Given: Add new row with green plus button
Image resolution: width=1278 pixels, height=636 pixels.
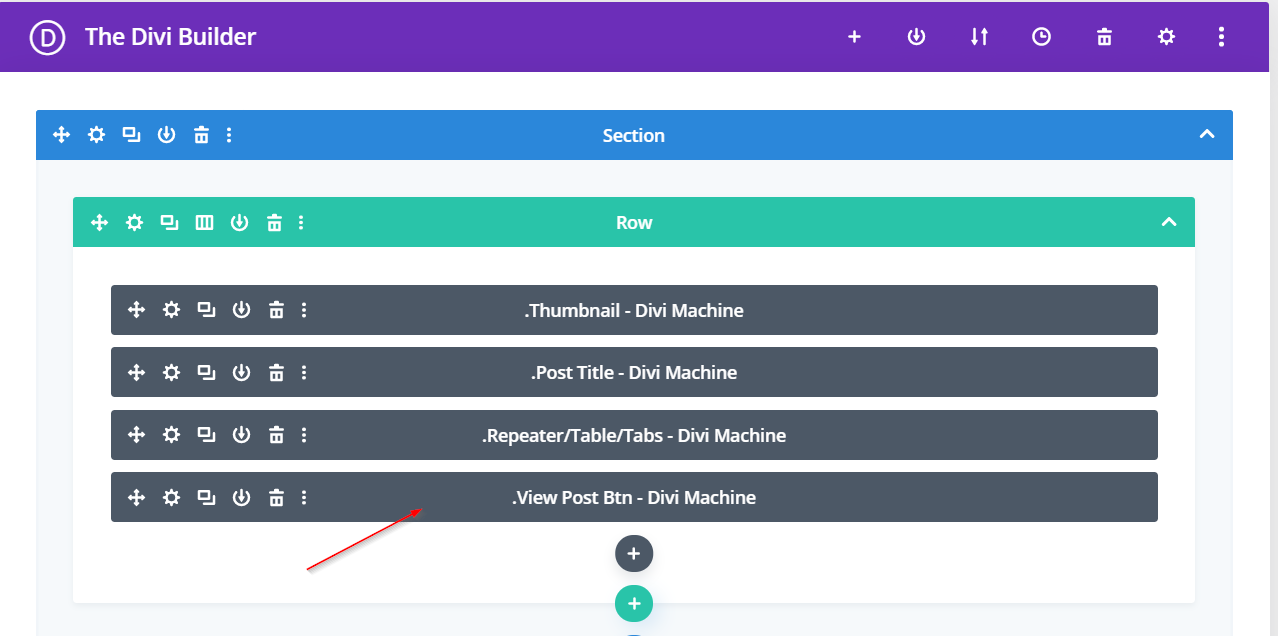Looking at the screenshot, I should click(634, 603).
